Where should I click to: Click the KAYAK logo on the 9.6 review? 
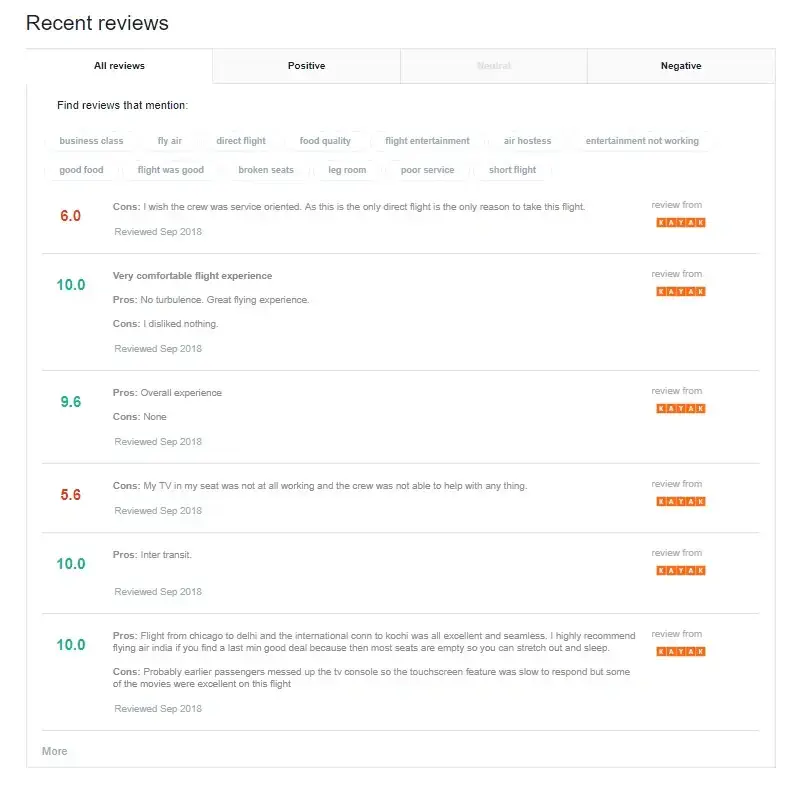pyautogui.click(x=680, y=409)
